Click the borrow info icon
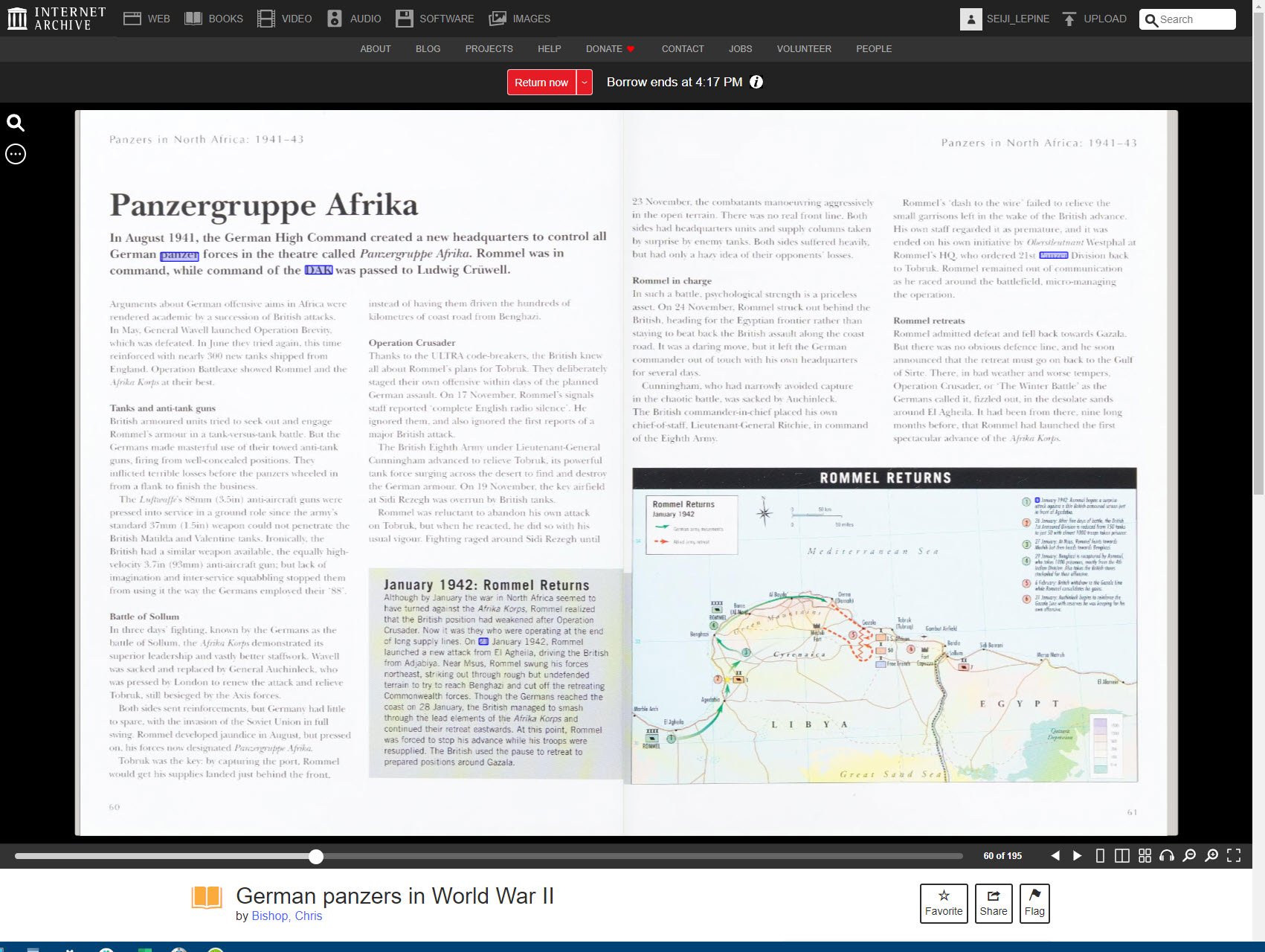This screenshot has height=952, width=1265. pos(756,82)
